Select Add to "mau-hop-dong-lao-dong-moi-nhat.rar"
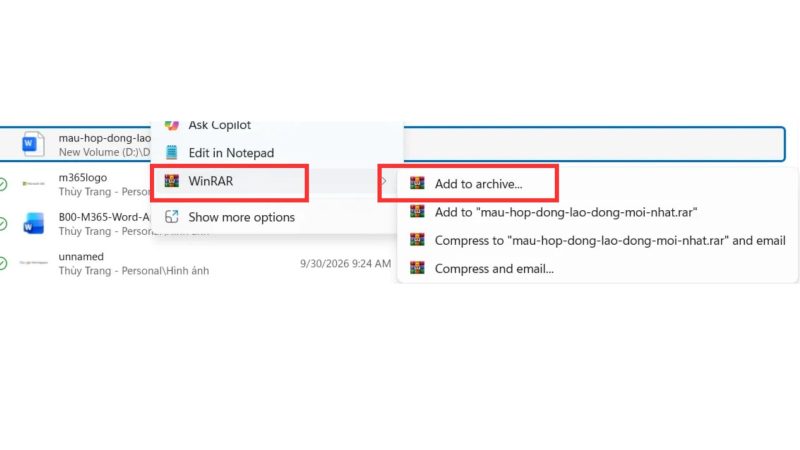Viewport: 800px width, 450px height. point(566,212)
